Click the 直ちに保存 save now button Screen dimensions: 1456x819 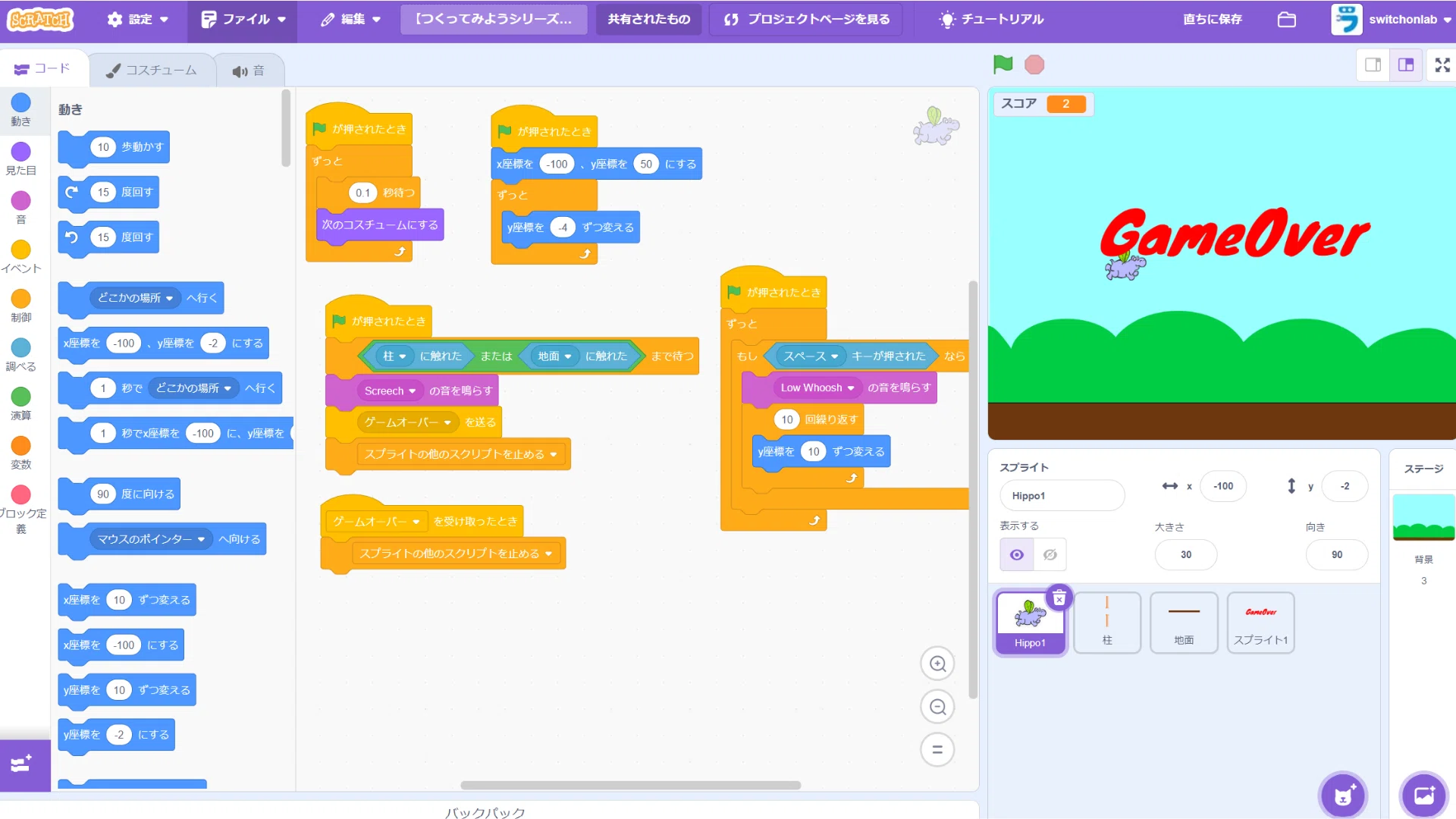pos(1213,20)
